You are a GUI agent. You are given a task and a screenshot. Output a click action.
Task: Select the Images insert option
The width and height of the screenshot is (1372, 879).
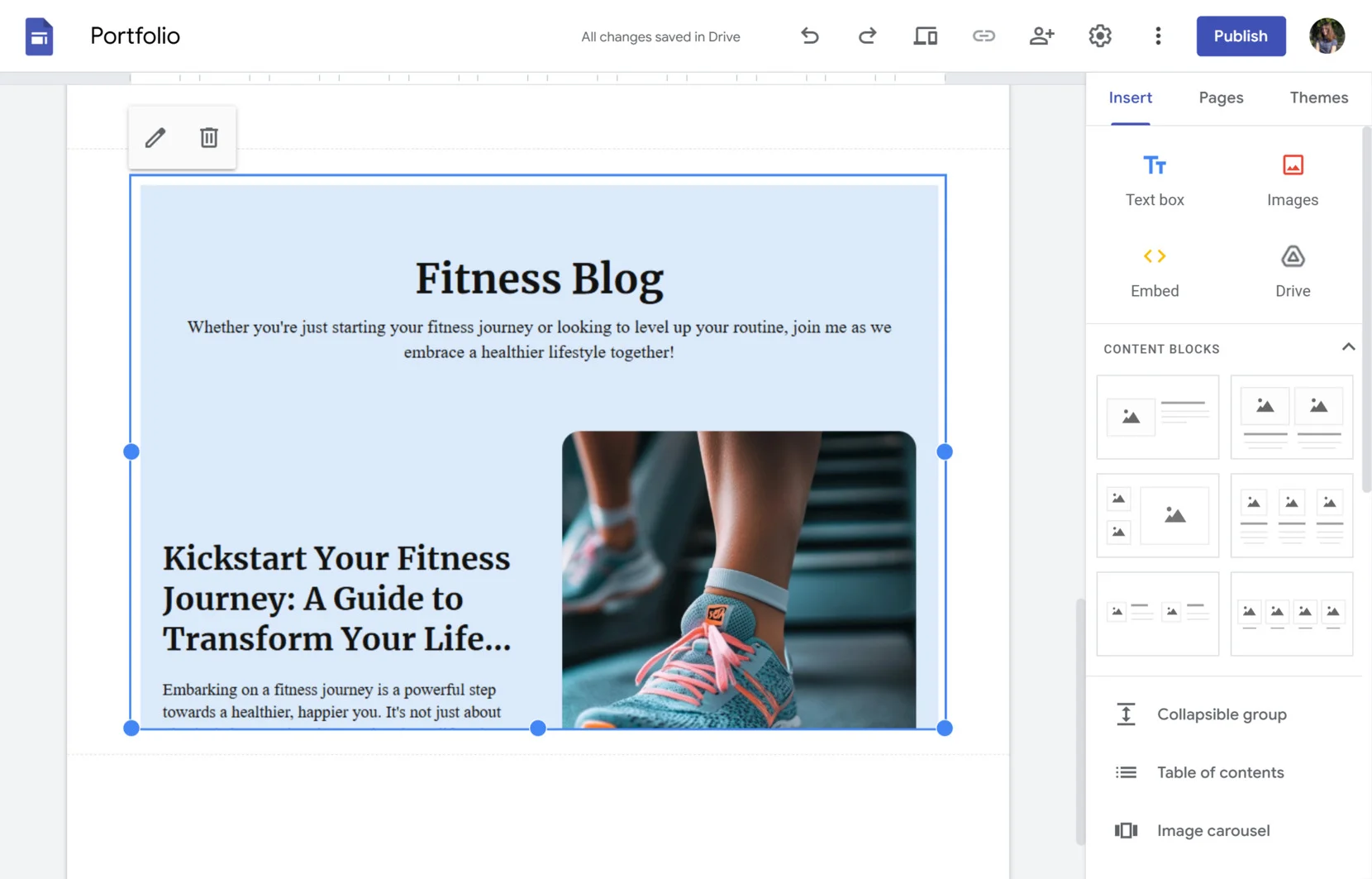click(x=1291, y=178)
